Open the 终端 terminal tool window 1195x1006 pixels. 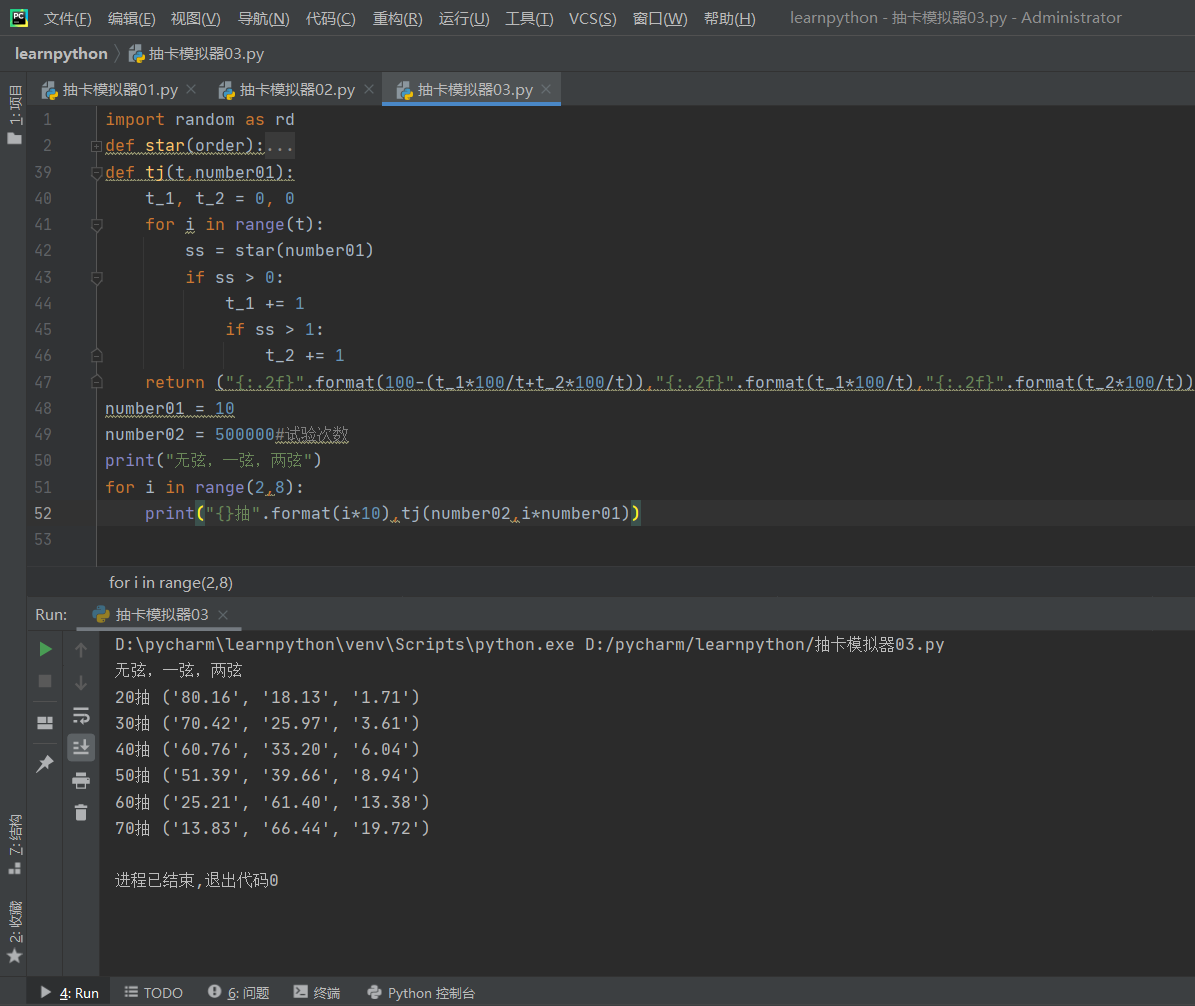(x=317, y=993)
